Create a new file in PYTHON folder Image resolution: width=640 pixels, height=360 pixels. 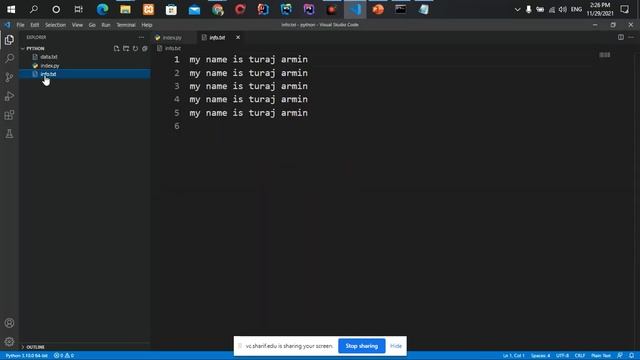pyautogui.click(x=117, y=49)
